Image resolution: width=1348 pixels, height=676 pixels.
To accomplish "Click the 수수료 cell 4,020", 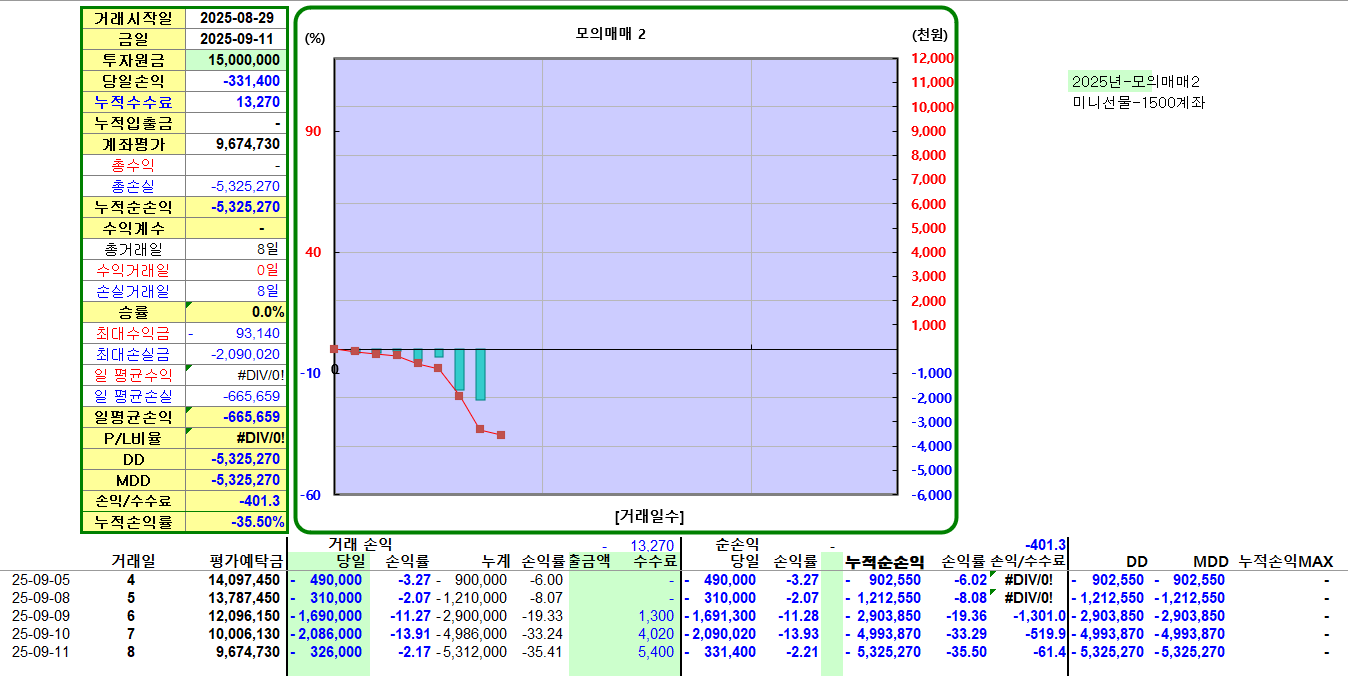I will [658, 634].
